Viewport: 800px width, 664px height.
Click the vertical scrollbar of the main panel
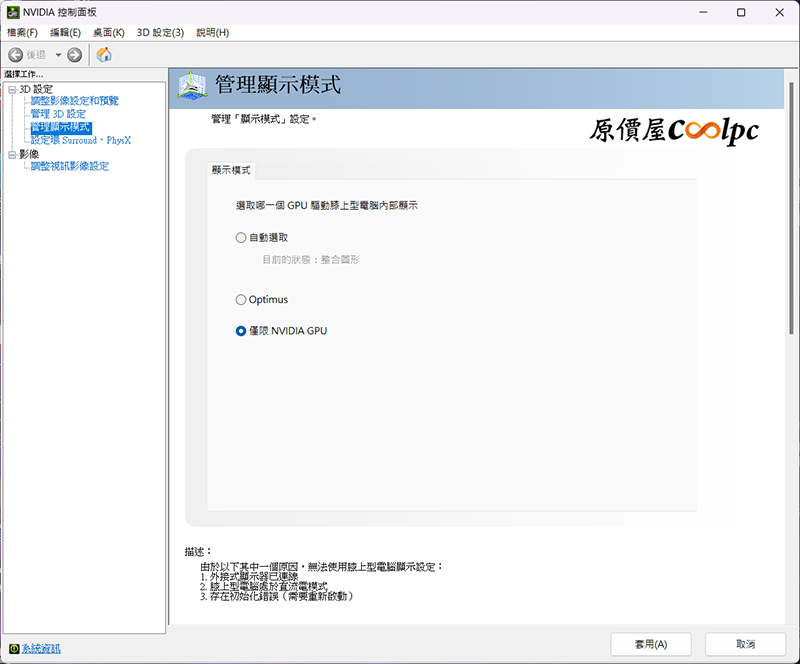pos(791,208)
